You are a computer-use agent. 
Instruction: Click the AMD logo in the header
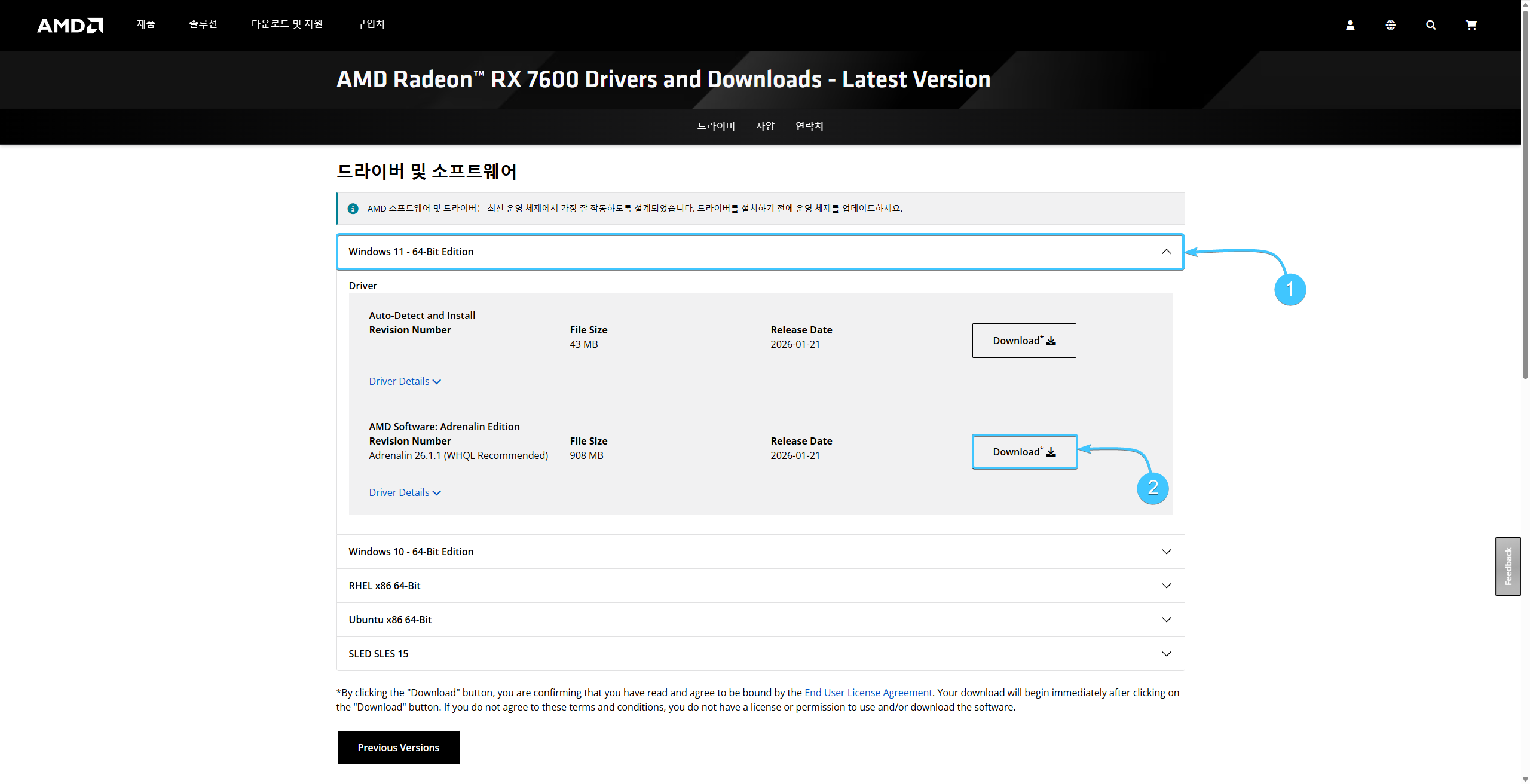pos(70,25)
